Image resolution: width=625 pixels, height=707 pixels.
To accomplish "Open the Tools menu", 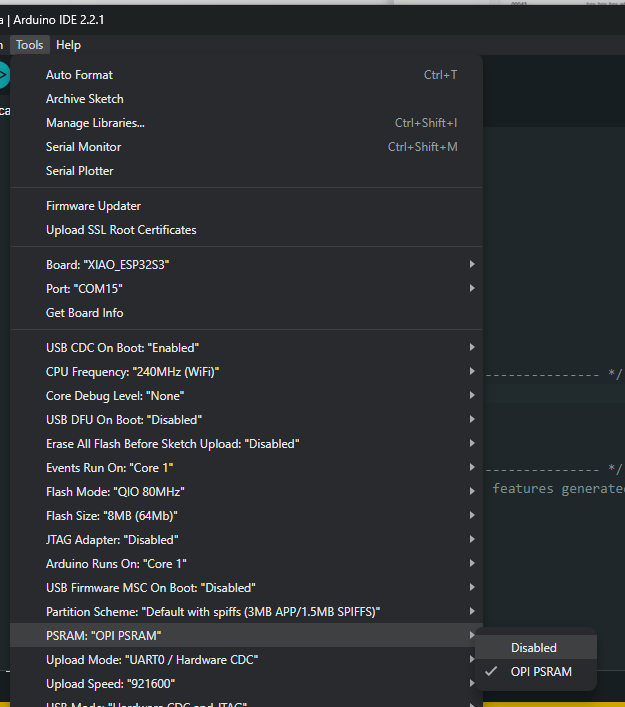I will click(x=29, y=45).
